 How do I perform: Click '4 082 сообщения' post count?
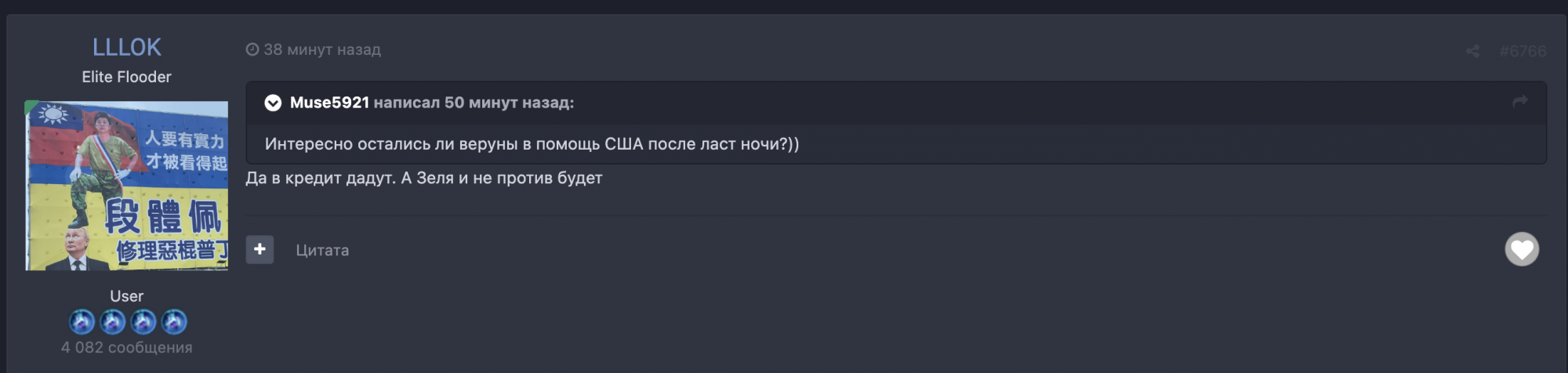coord(126,347)
